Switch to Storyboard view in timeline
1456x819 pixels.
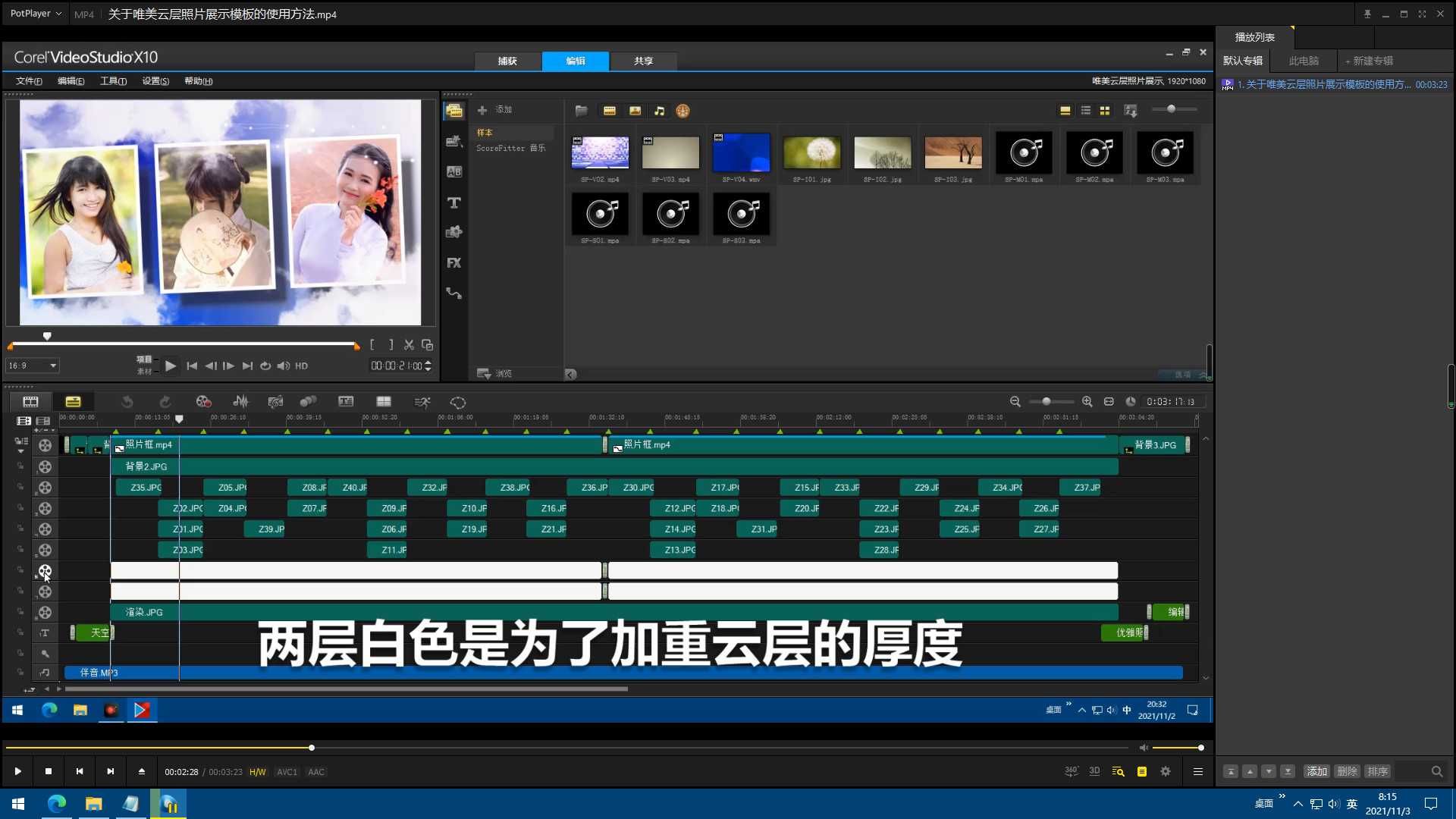point(30,402)
